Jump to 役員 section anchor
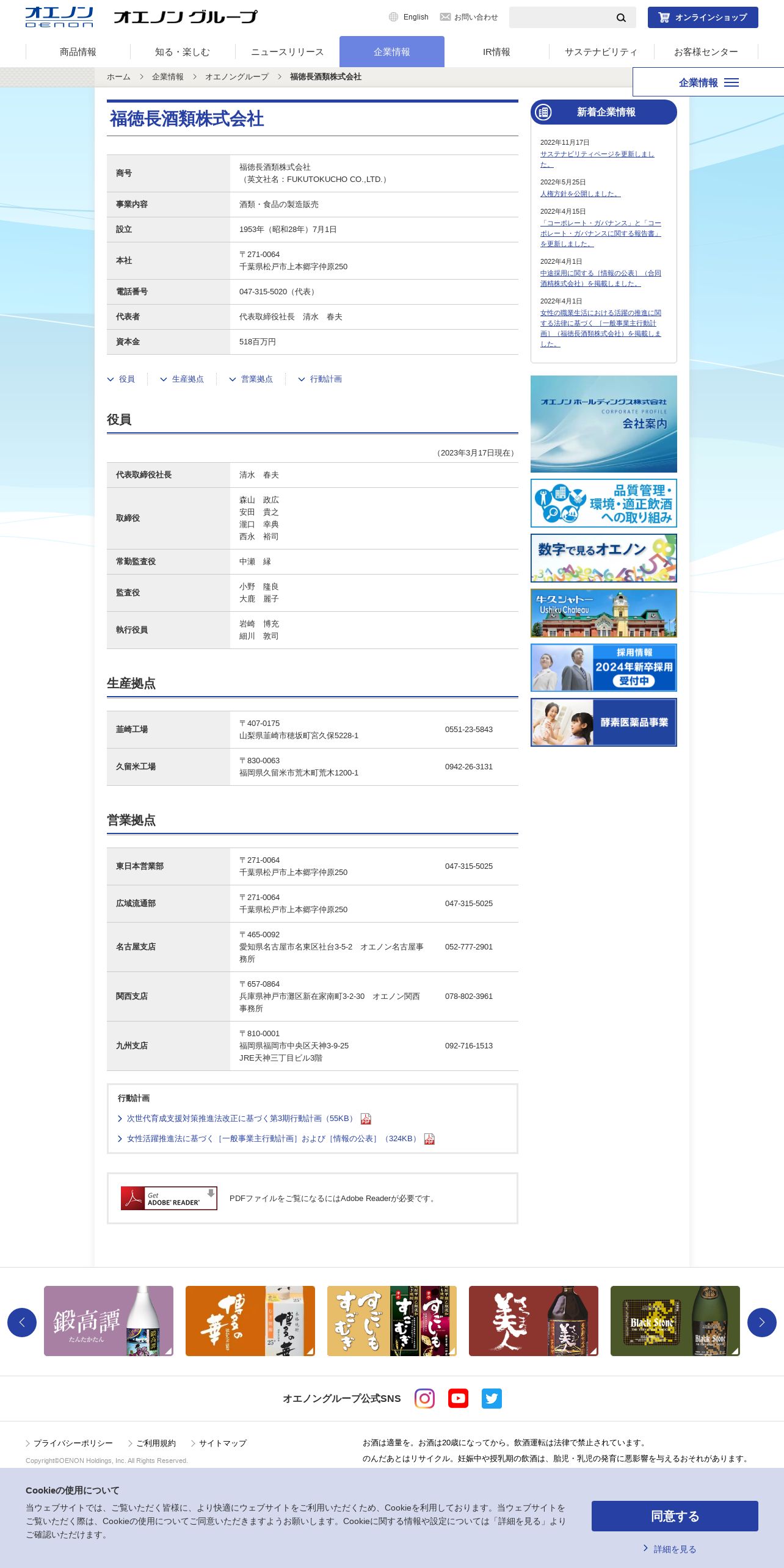 pyautogui.click(x=121, y=379)
